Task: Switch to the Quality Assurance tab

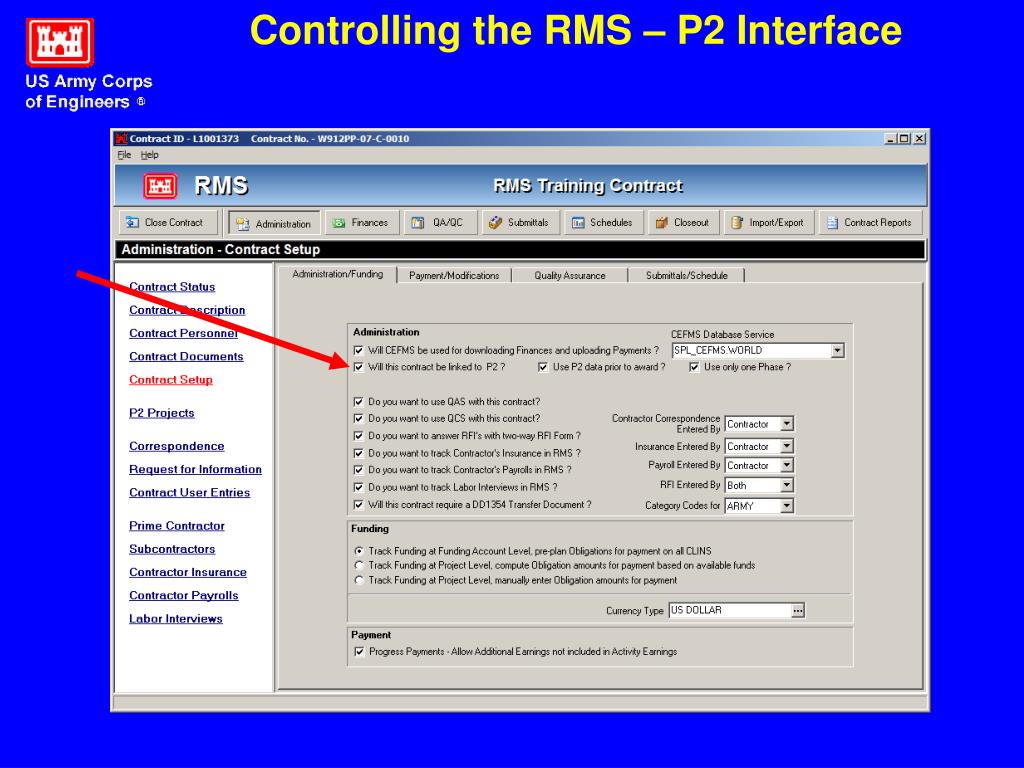Action: coord(569,276)
